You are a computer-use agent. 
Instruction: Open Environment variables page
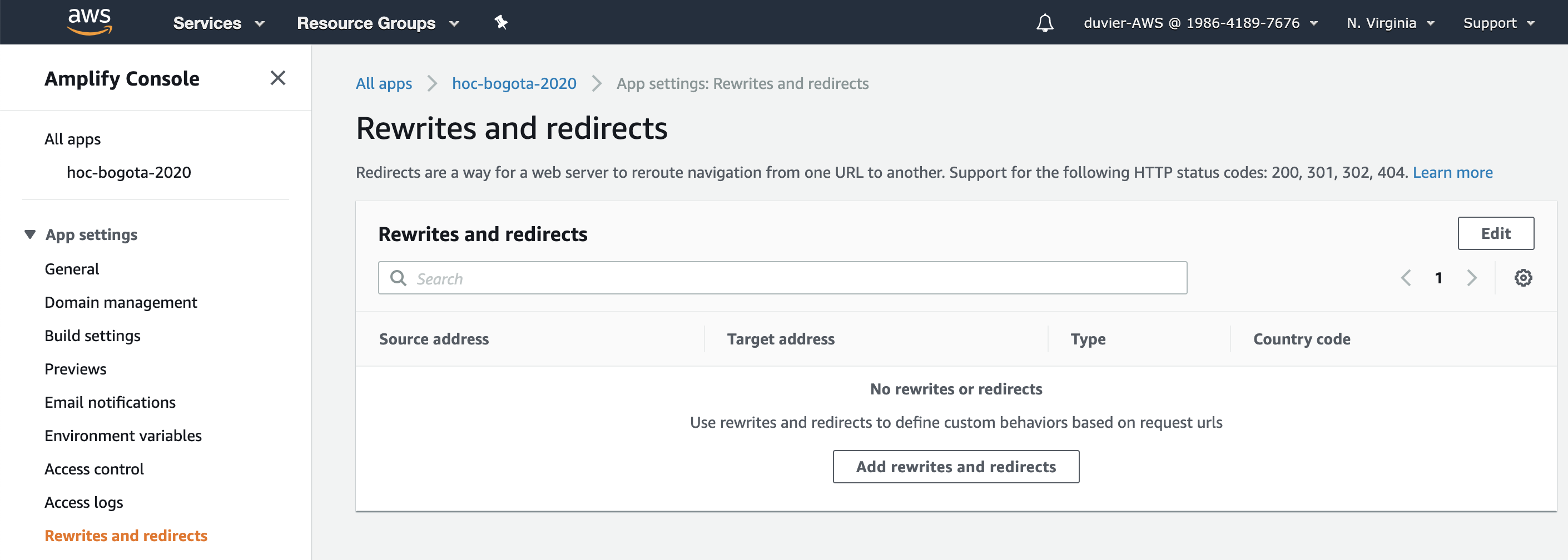click(x=123, y=436)
